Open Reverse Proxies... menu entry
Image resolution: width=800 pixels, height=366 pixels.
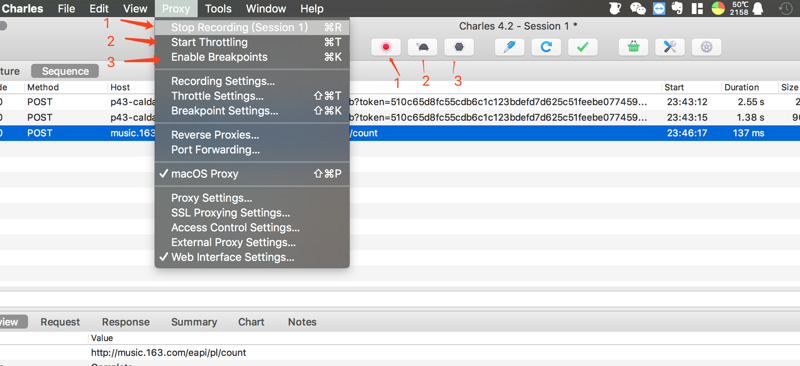pos(252,135)
